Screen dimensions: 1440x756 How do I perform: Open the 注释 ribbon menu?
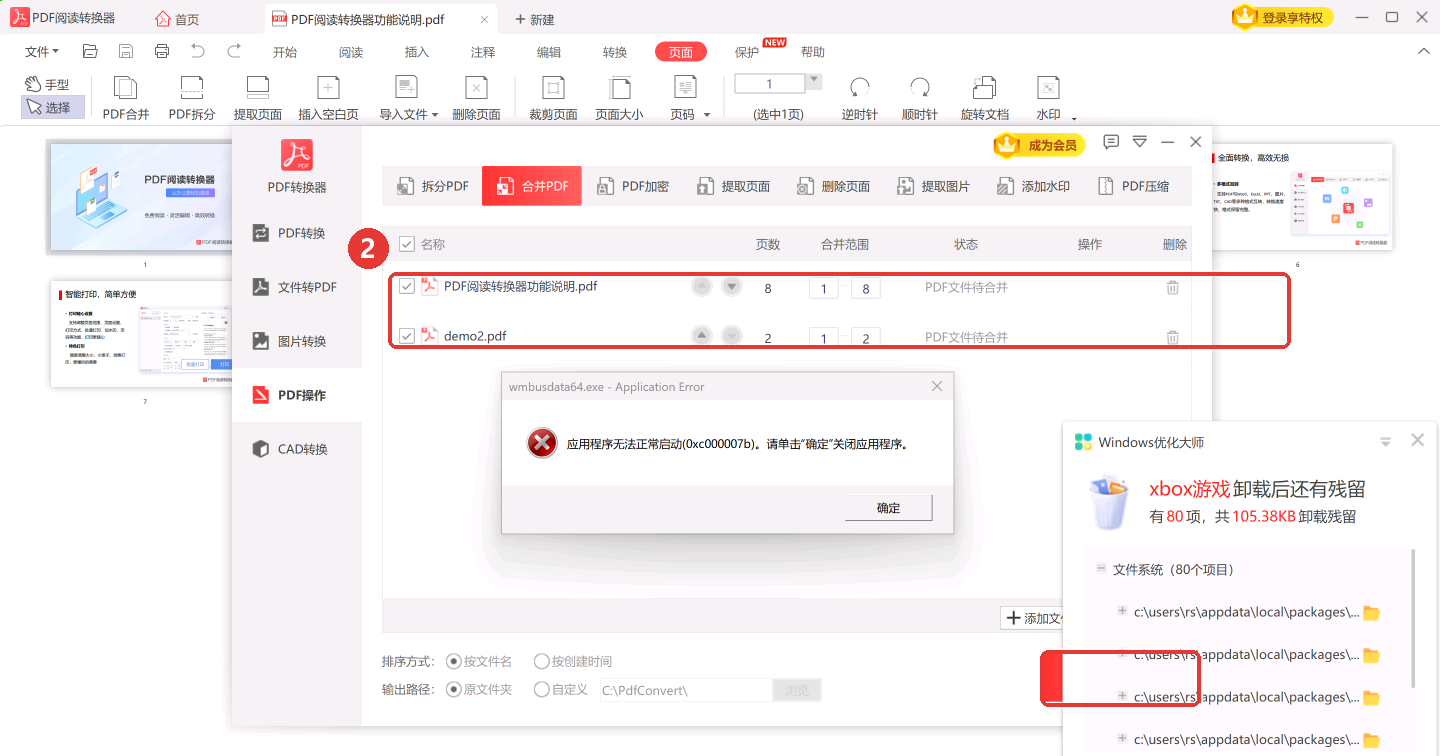483,52
